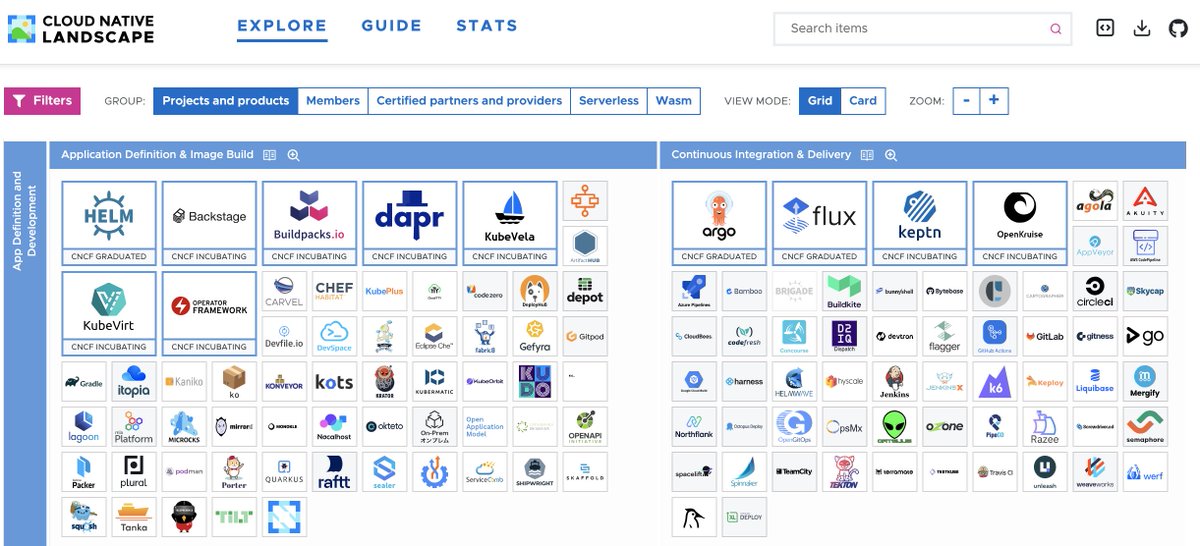Select the Serverless group
This screenshot has width=1200, height=546.
(x=609, y=101)
